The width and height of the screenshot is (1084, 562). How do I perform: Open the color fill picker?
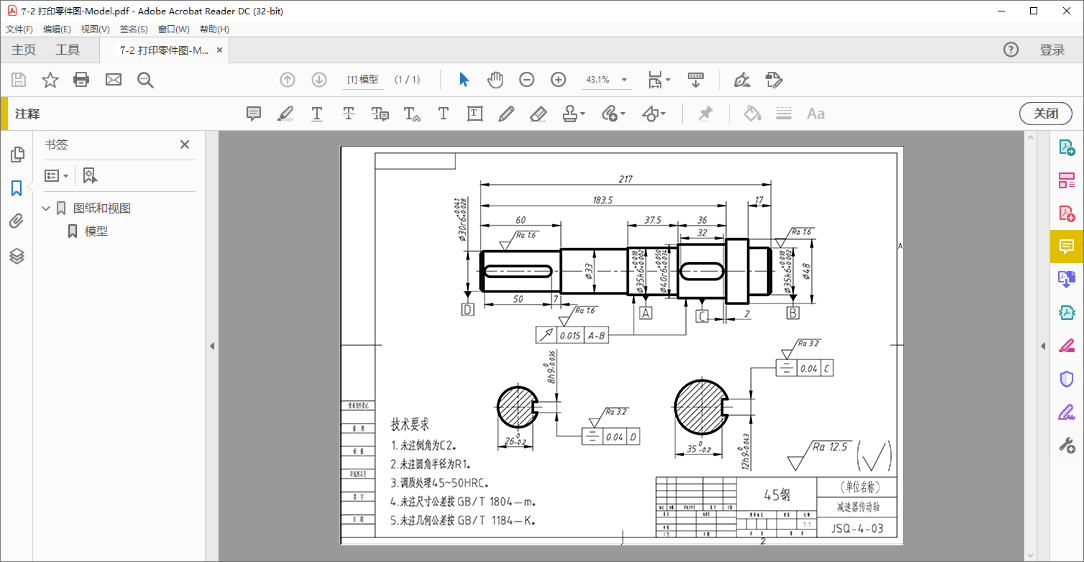coord(752,114)
